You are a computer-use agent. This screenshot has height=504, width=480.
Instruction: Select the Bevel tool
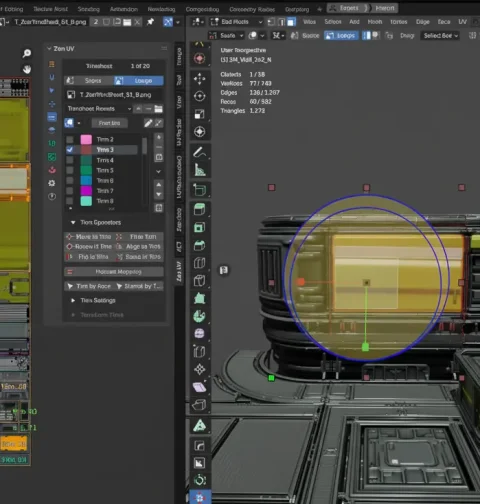(x=199, y=245)
